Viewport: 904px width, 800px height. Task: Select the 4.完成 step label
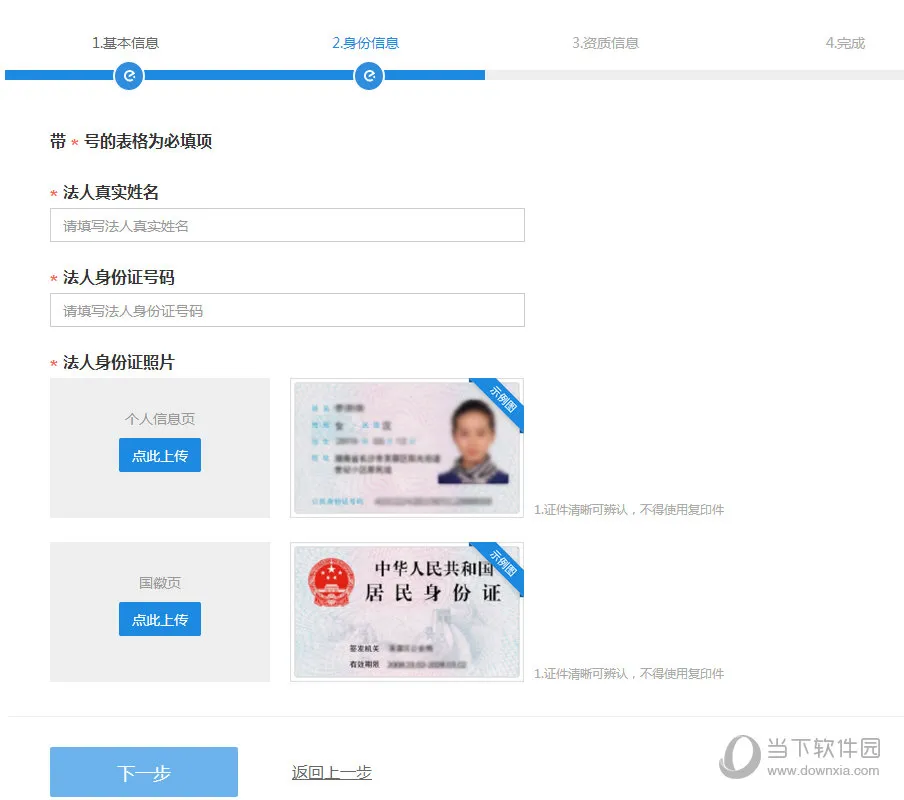pos(845,43)
